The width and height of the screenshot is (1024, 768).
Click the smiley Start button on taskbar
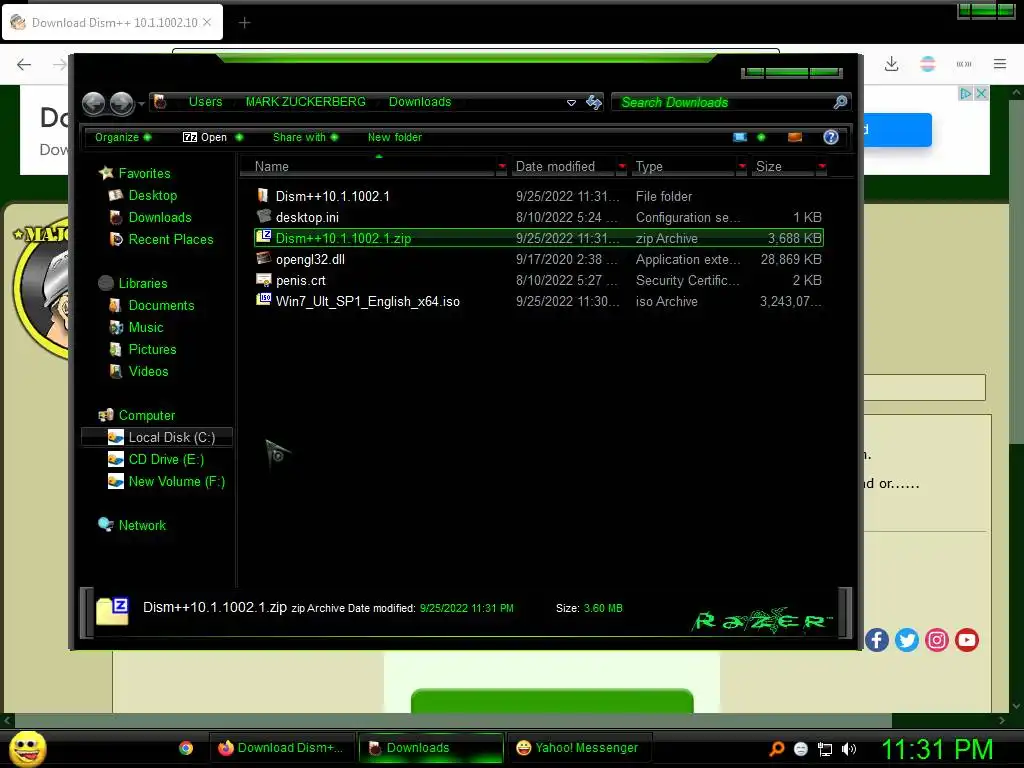(27, 748)
